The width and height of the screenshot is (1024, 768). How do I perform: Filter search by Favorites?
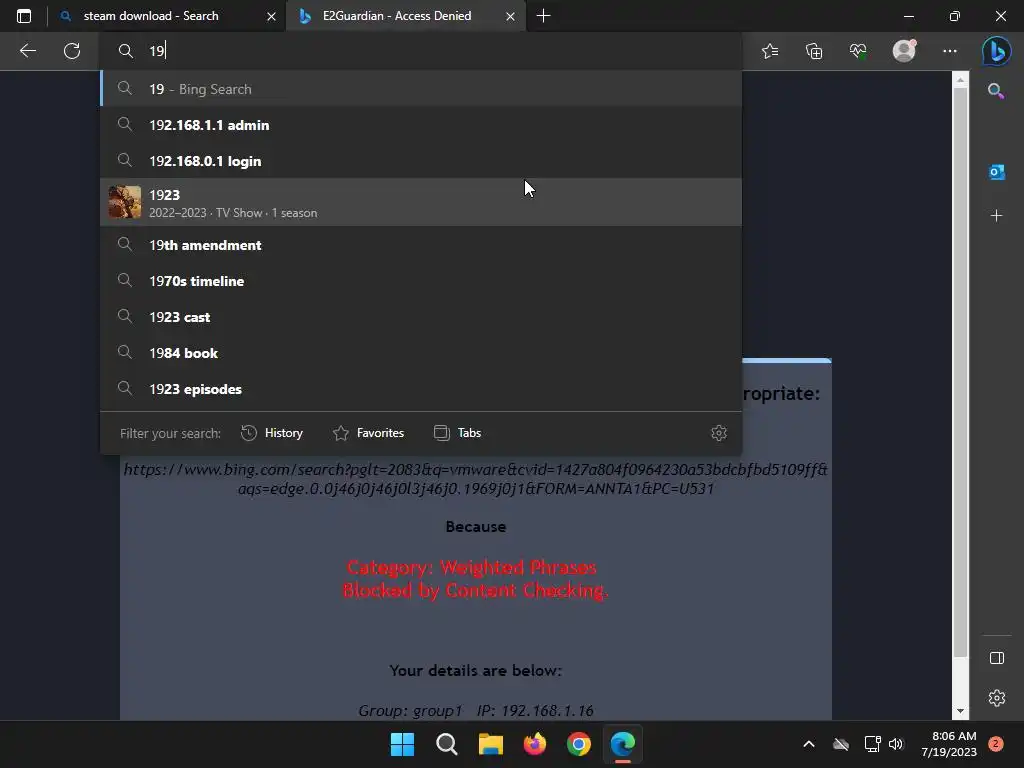click(x=368, y=433)
